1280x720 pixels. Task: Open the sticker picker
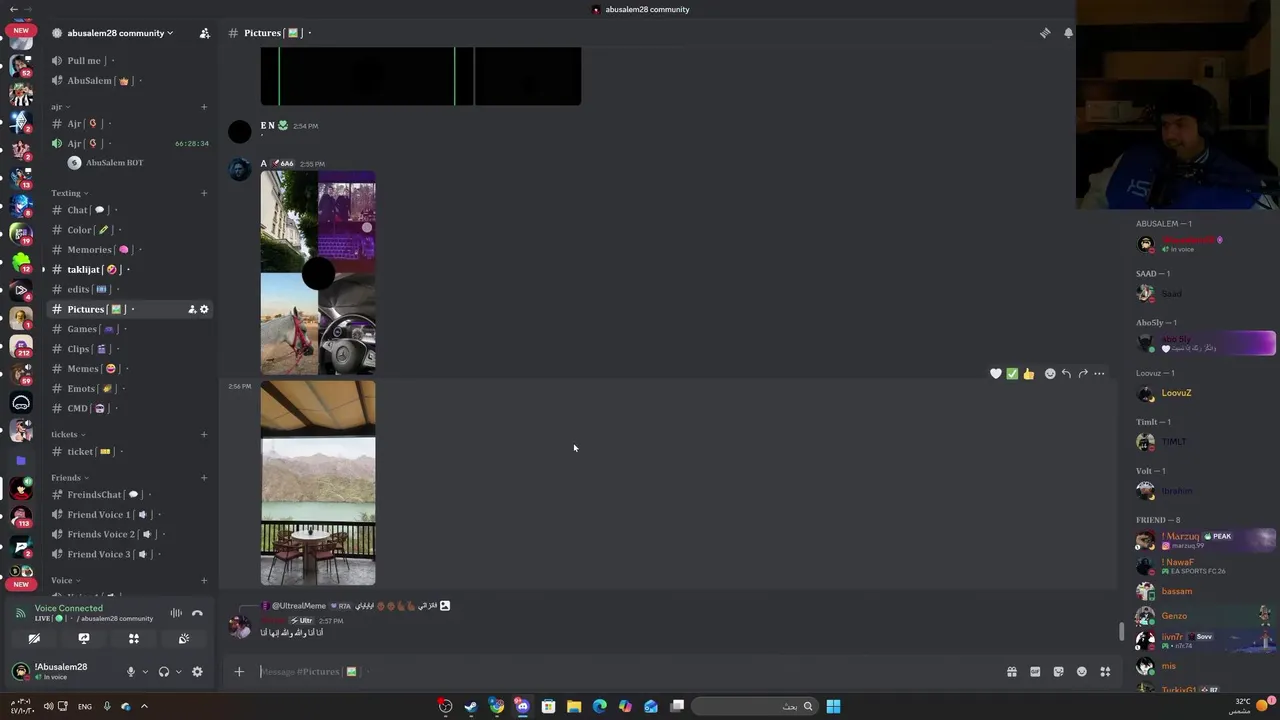(1058, 672)
